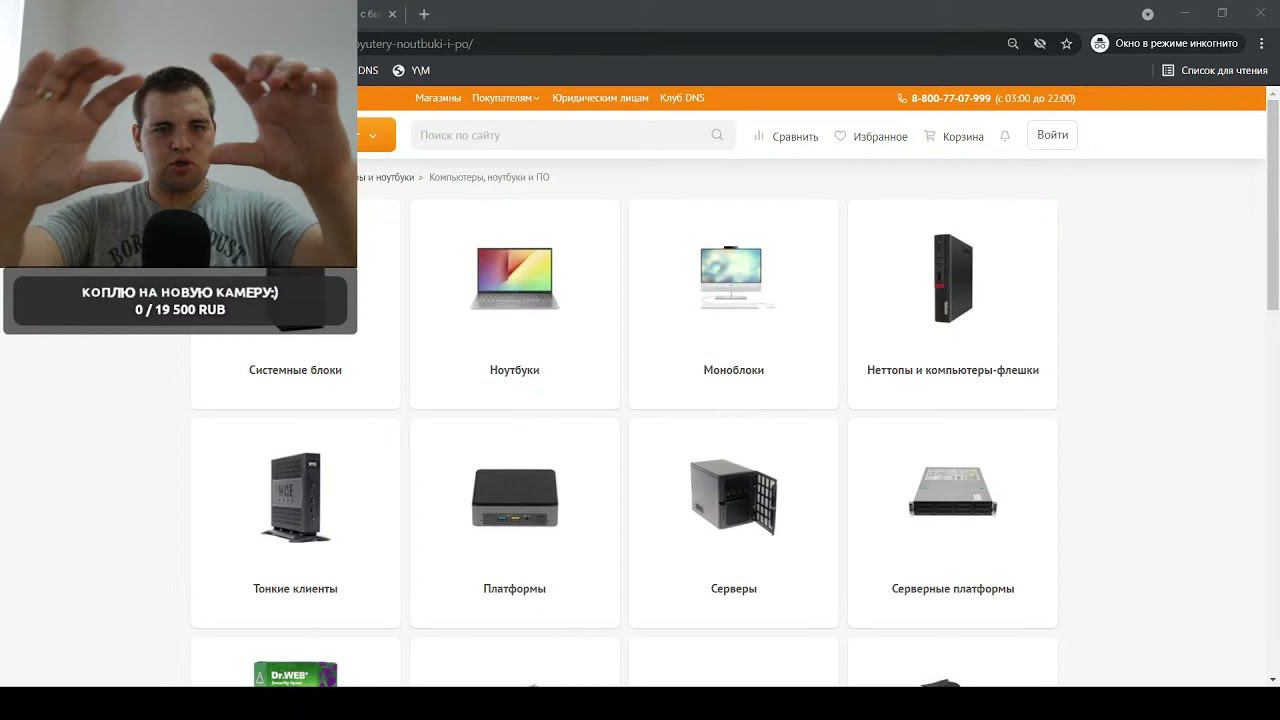
Task: Open the Системные блоки category
Action: click(295, 370)
